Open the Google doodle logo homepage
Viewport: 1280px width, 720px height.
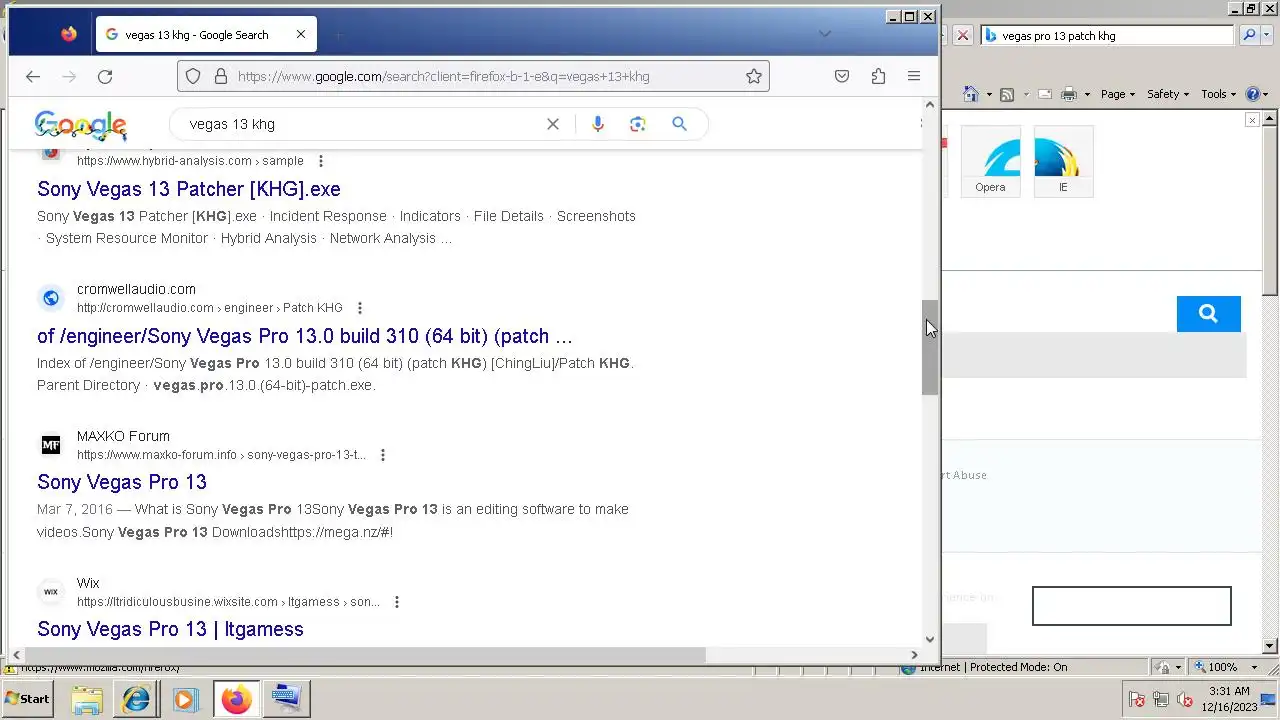[81, 124]
